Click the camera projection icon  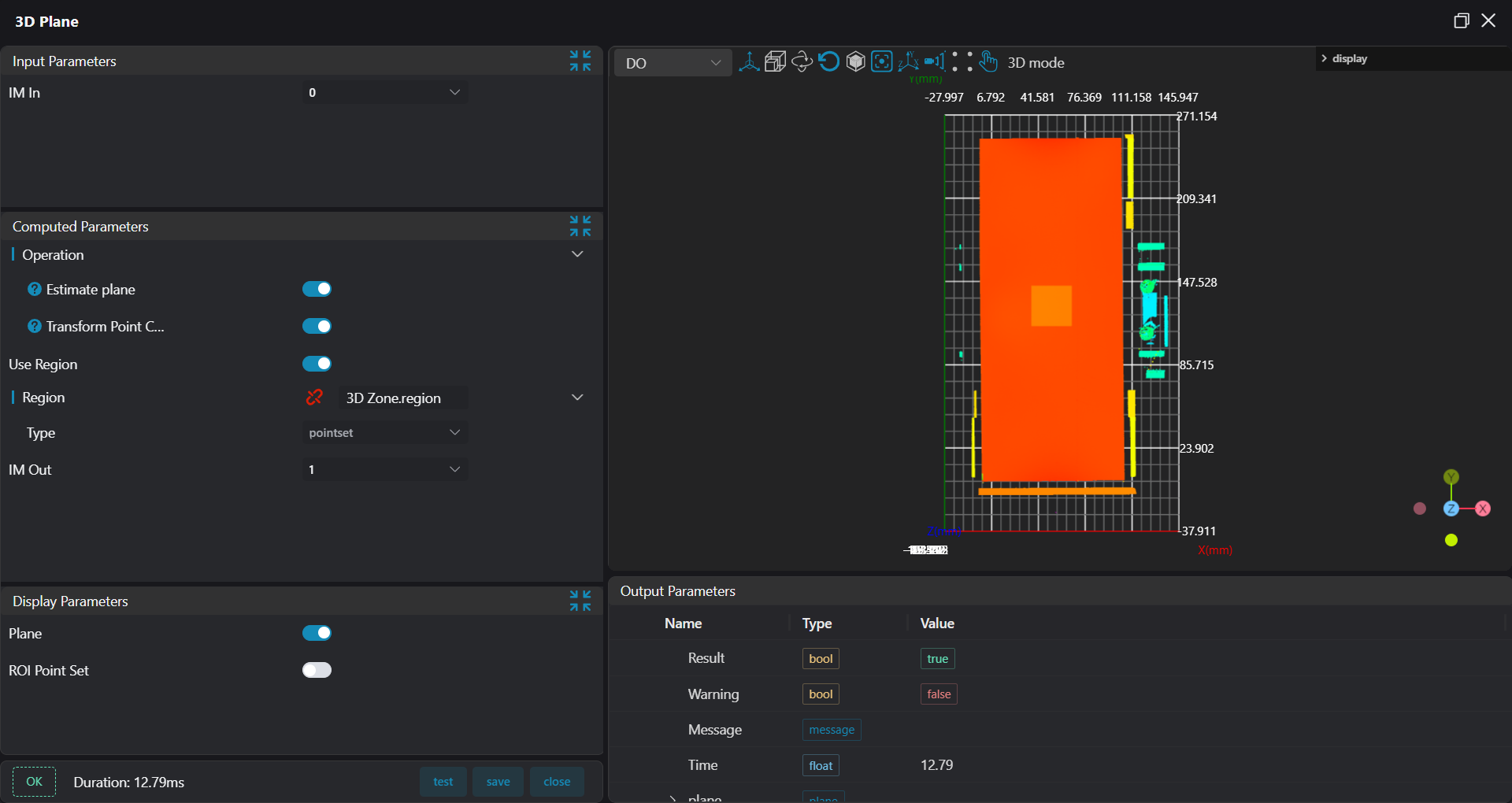[935, 61]
